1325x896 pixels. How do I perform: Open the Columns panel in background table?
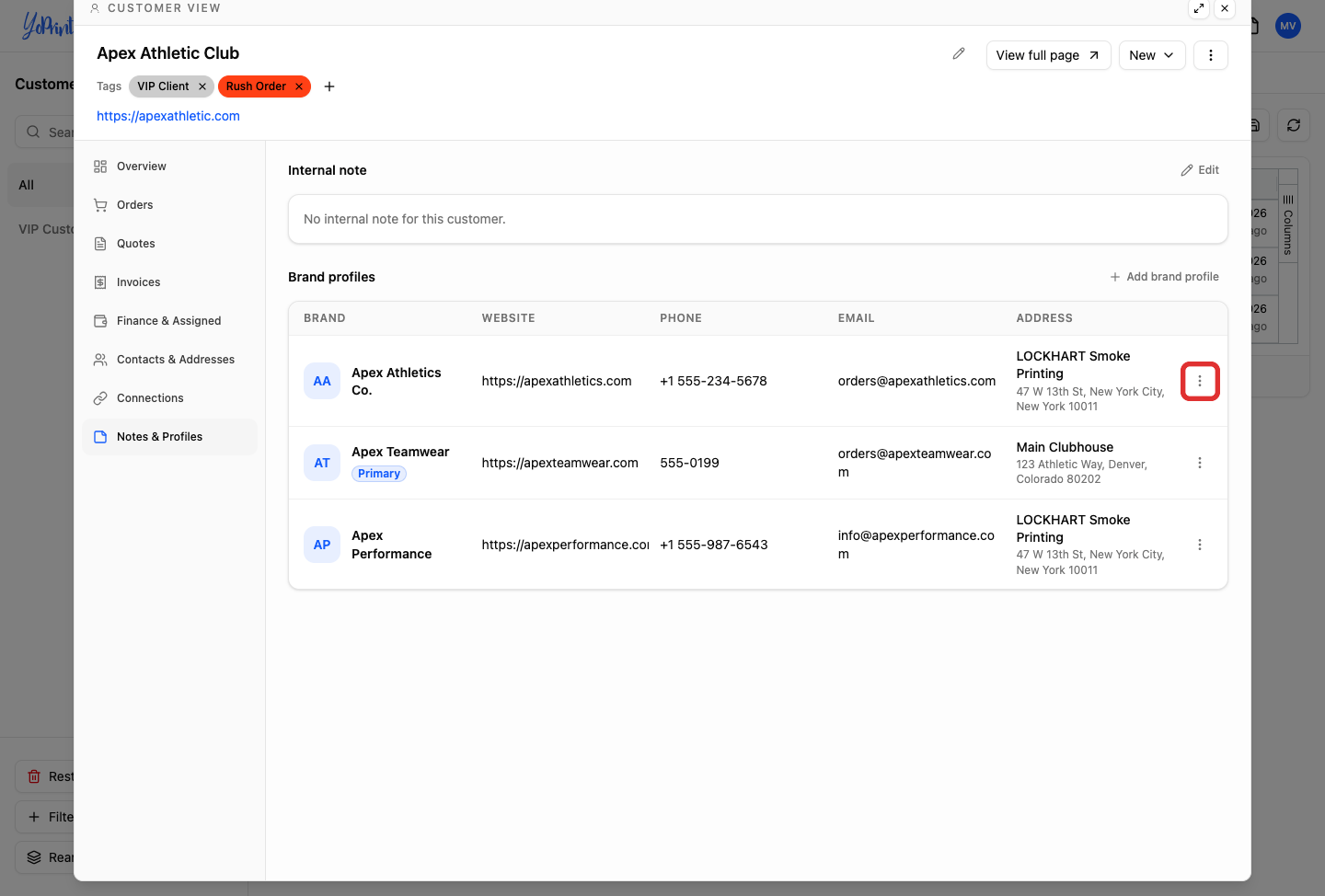click(x=1288, y=224)
